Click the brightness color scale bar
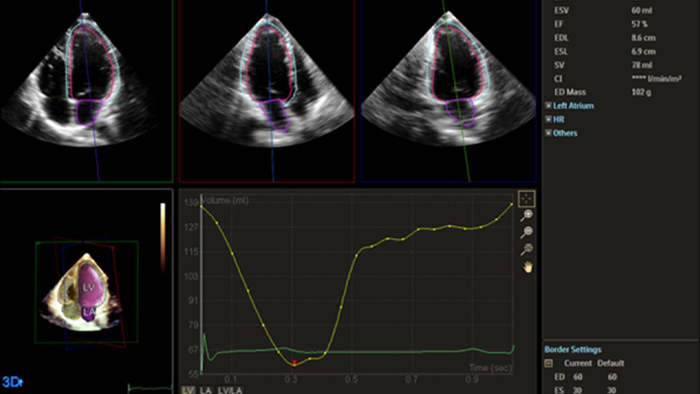This screenshot has width=700, height=394. 163,236
